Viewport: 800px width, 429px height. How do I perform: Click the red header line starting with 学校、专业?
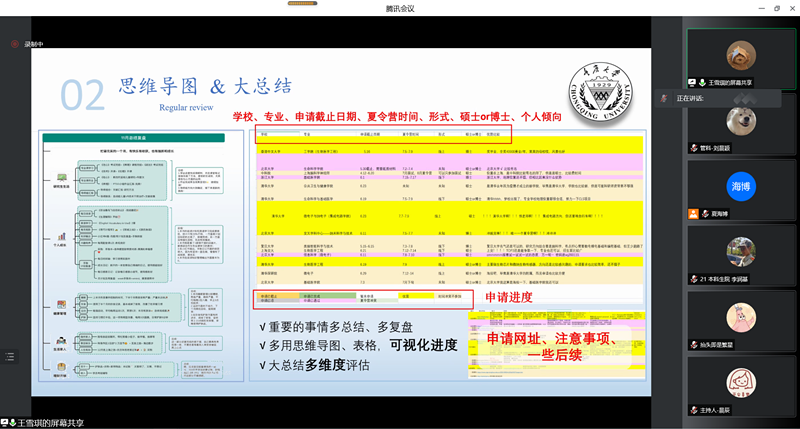pyautogui.click(x=397, y=117)
